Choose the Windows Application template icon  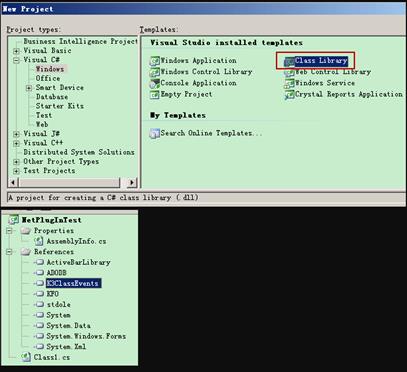(154, 61)
